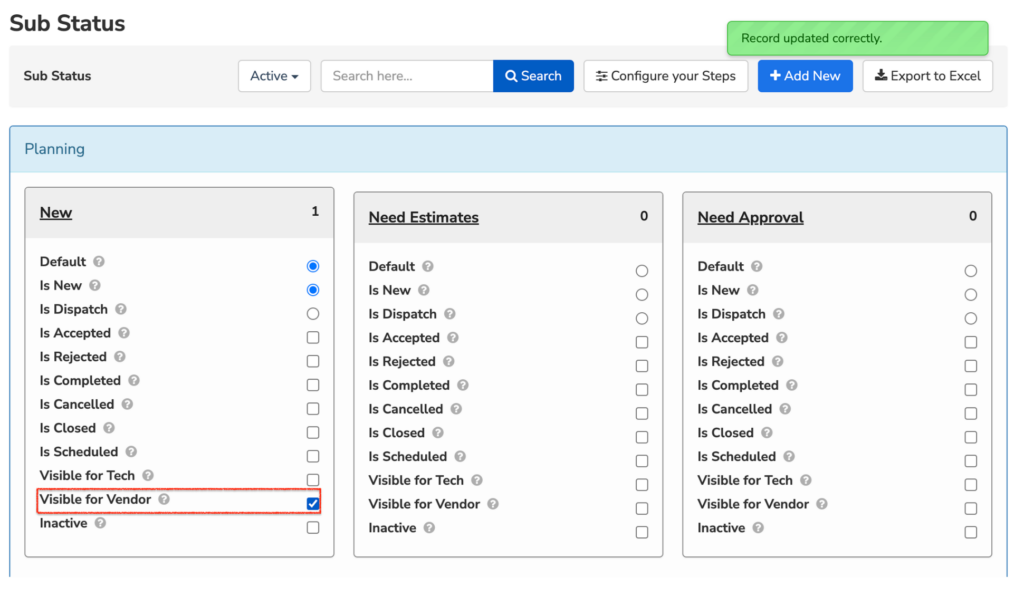
Task: Open the Need Estimates sub status link
Action: 423,217
